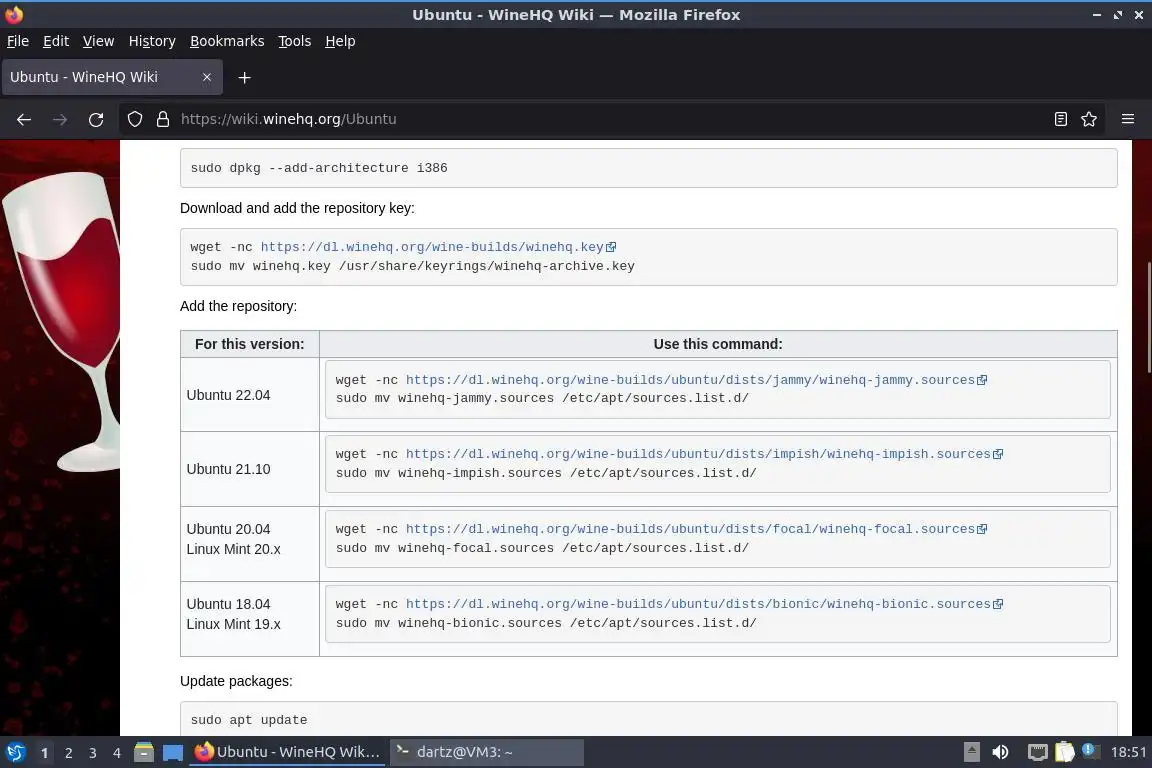Viewport: 1152px width, 768px height.
Task: Click the network connection tray icon
Action: (x=1037, y=752)
